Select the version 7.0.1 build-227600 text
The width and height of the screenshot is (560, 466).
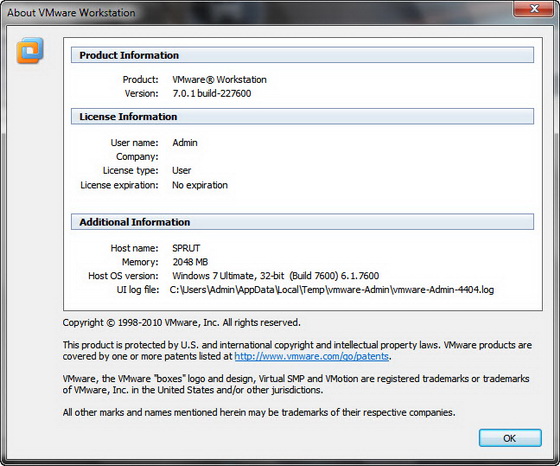(212, 94)
